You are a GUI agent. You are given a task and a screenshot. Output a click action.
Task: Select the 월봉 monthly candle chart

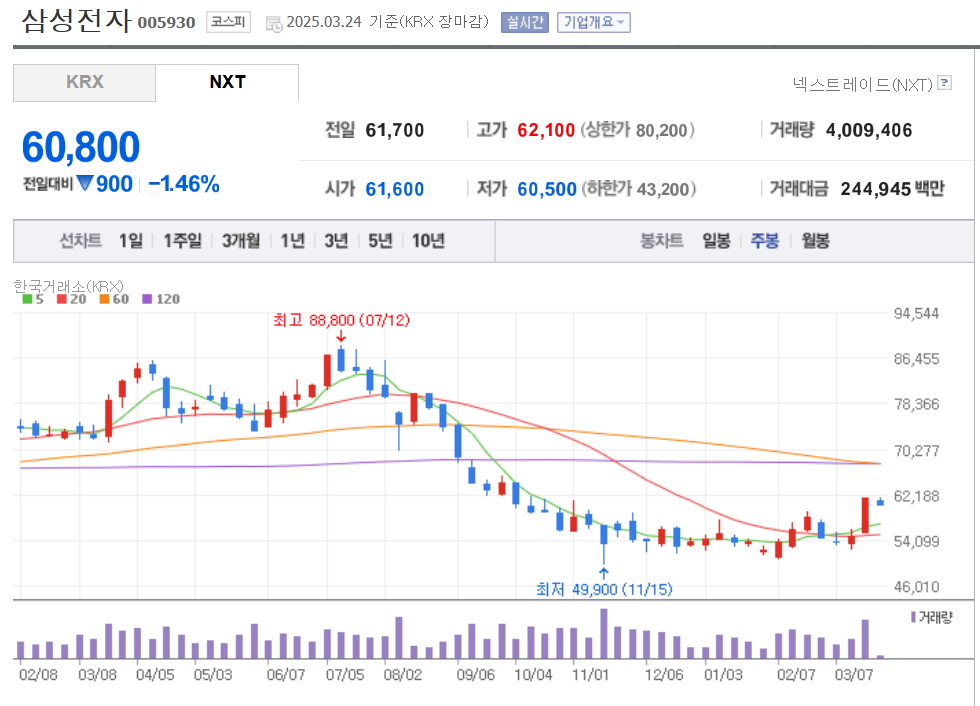(816, 241)
